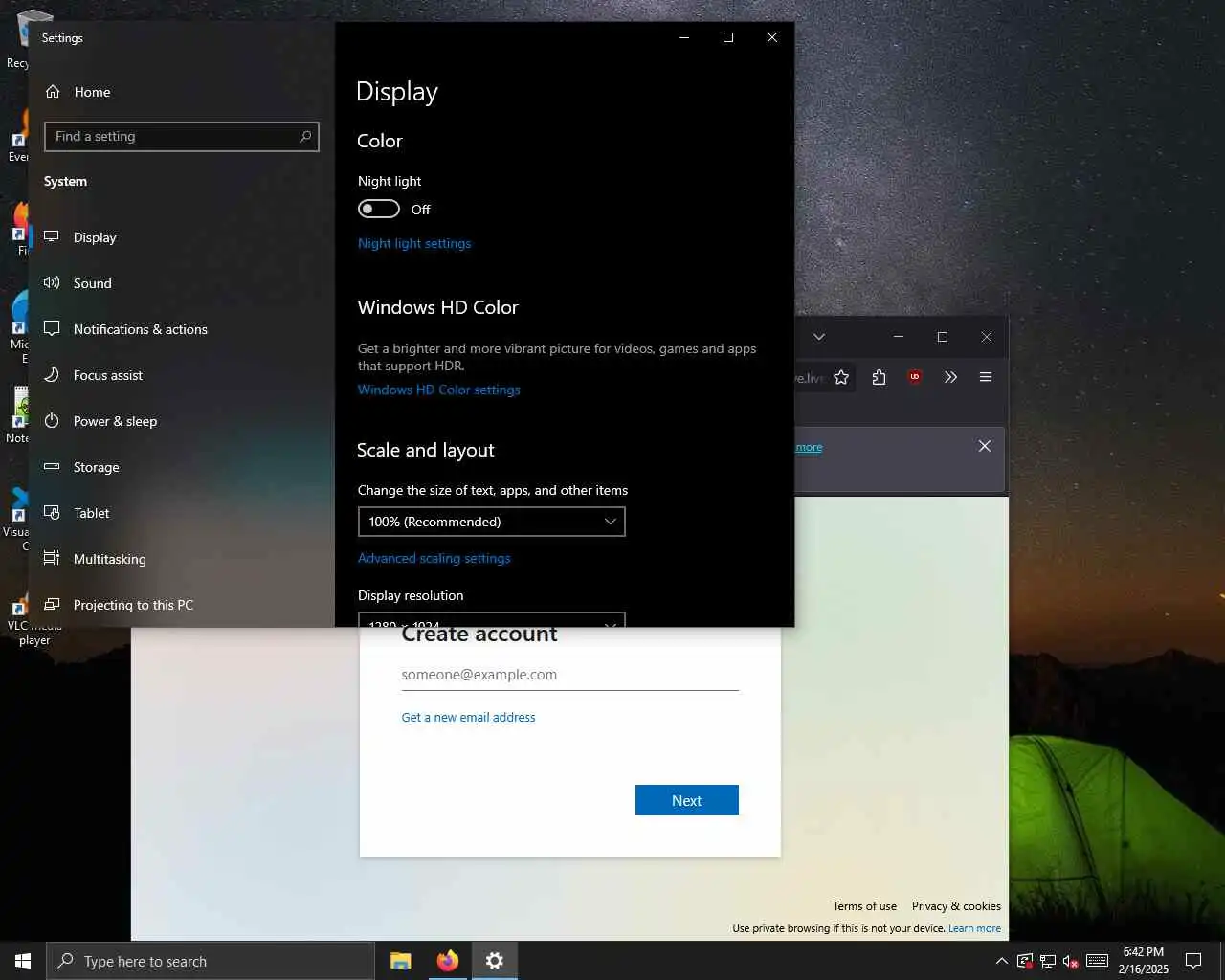The image size is (1225, 980).
Task: Bookmark page with Firefox star icon
Action: point(841,377)
